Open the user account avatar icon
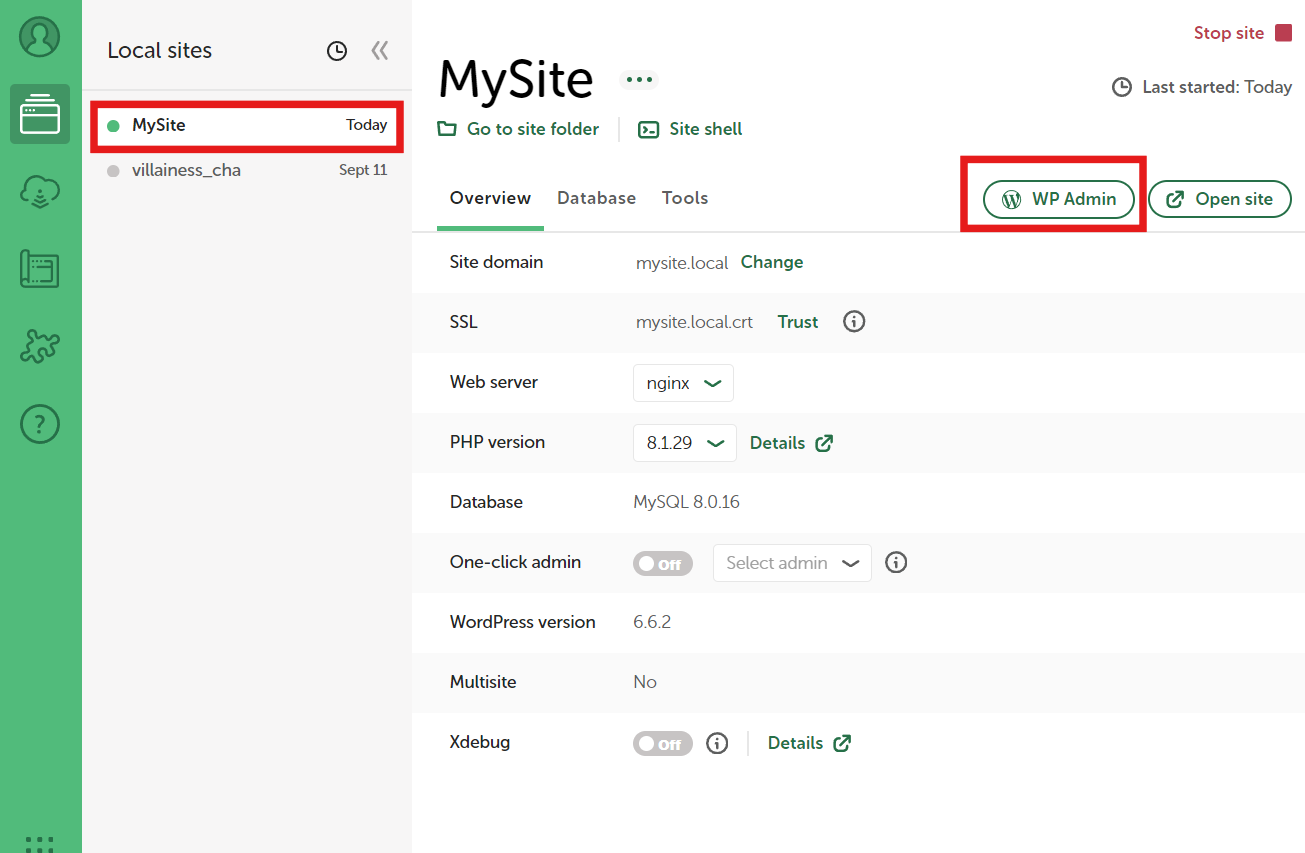Image resolution: width=1305 pixels, height=853 pixels. (40, 37)
